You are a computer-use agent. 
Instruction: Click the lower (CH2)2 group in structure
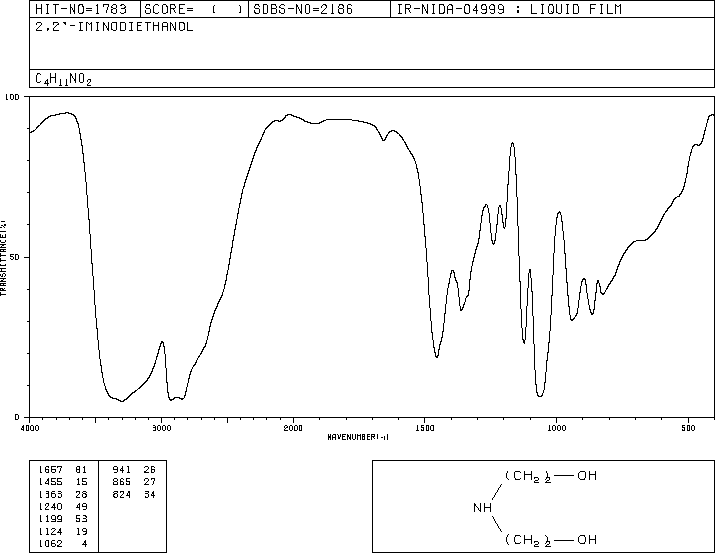[528, 540]
